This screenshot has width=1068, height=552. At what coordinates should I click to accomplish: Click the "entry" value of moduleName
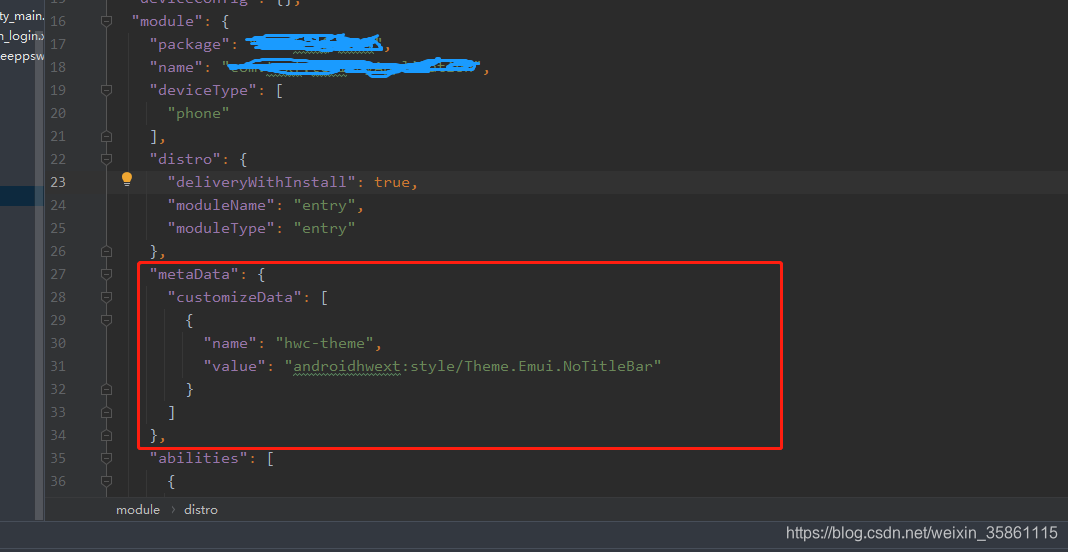[325, 205]
